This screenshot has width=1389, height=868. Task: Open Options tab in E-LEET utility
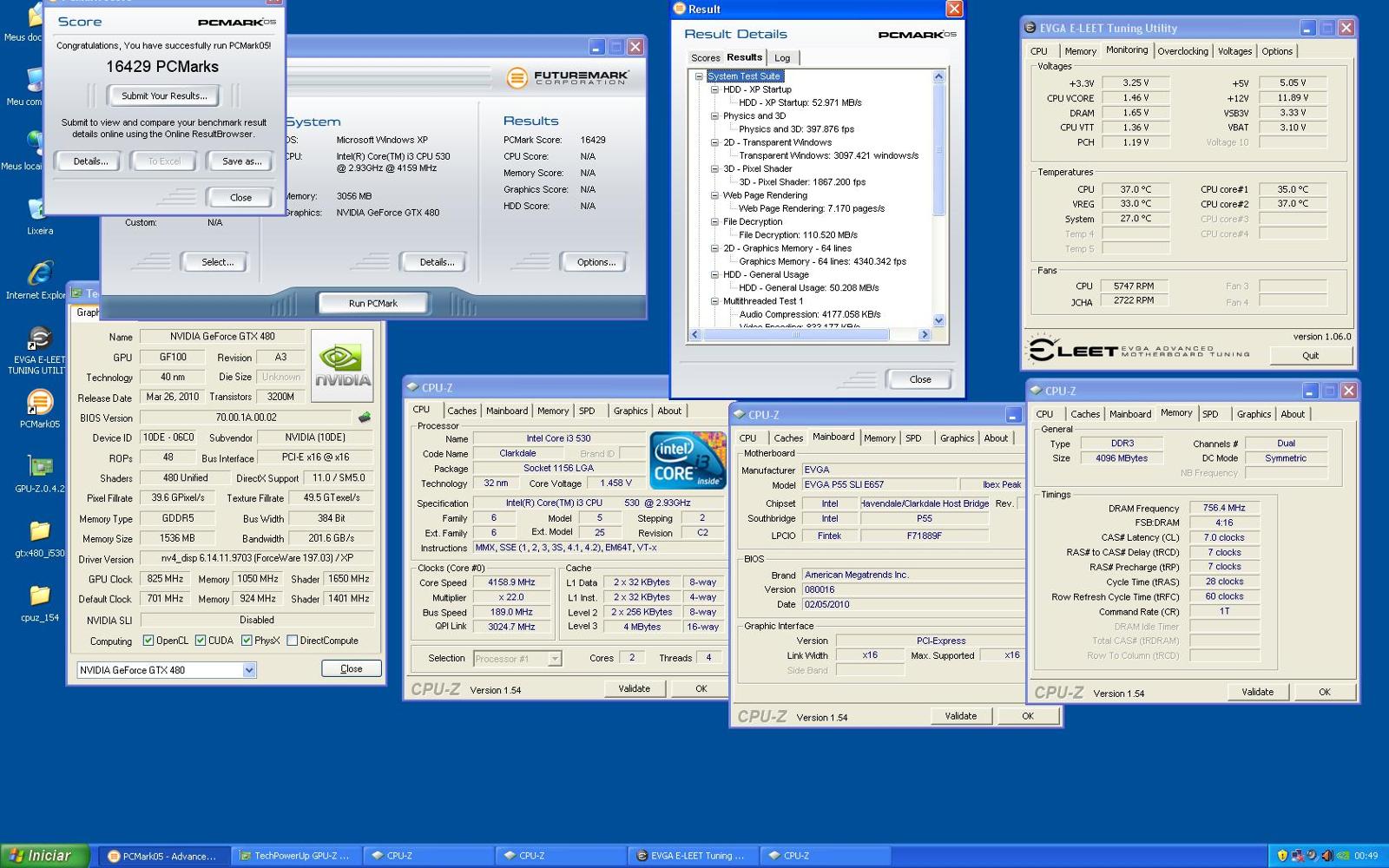point(1277,51)
